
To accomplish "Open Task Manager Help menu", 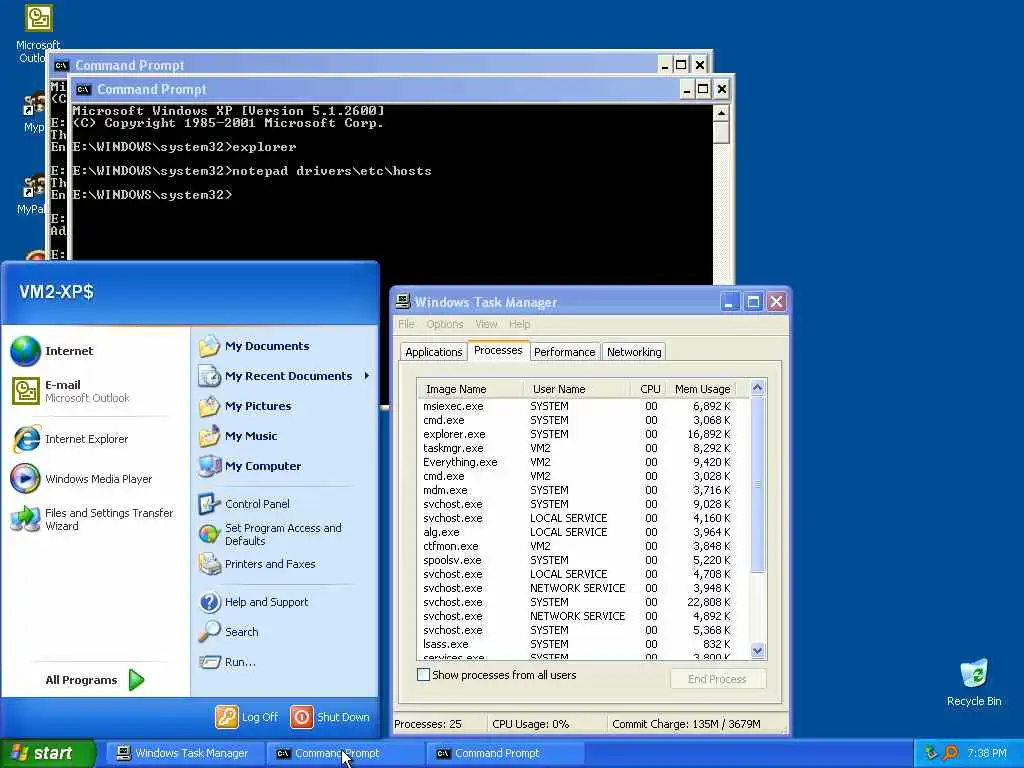I will point(520,324).
